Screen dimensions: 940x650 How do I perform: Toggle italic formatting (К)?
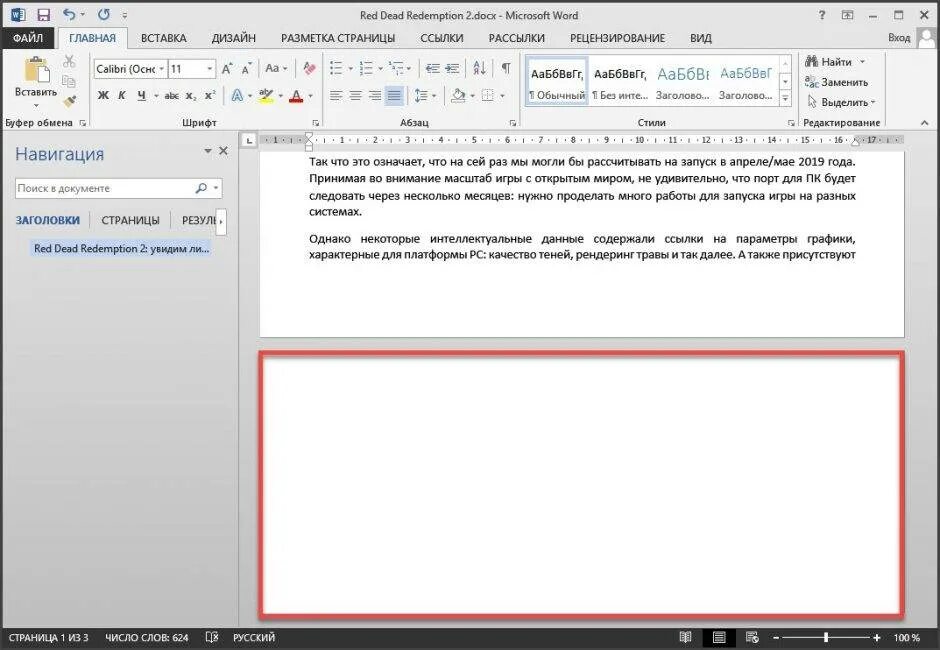pos(122,95)
